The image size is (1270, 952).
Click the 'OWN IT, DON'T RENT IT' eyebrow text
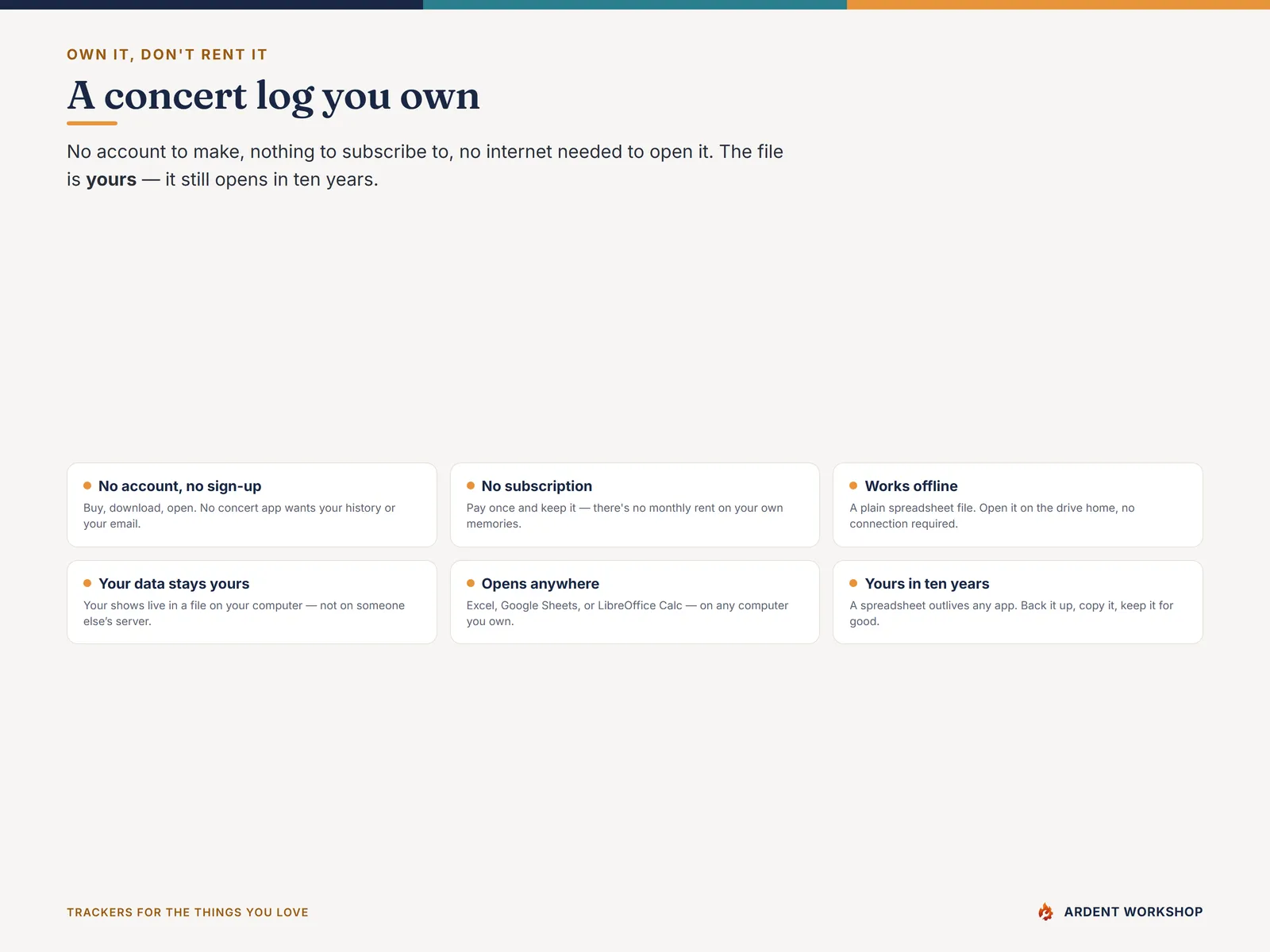167,55
